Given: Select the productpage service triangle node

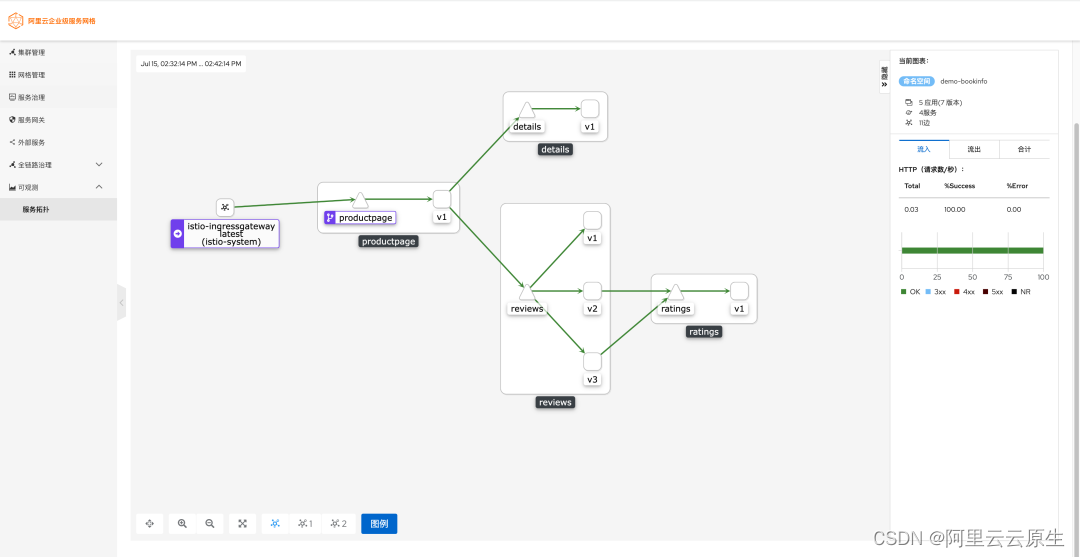Looking at the screenshot, I should point(360,200).
